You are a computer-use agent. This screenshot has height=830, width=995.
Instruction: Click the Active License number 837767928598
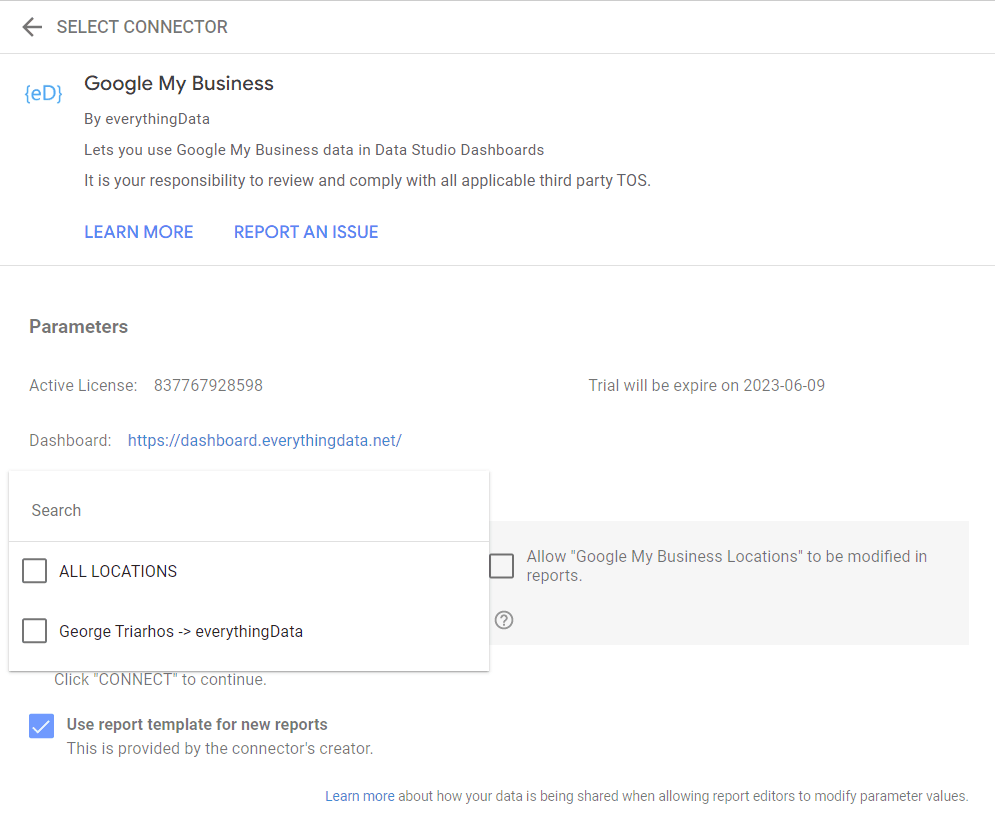pyautogui.click(x=208, y=385)
